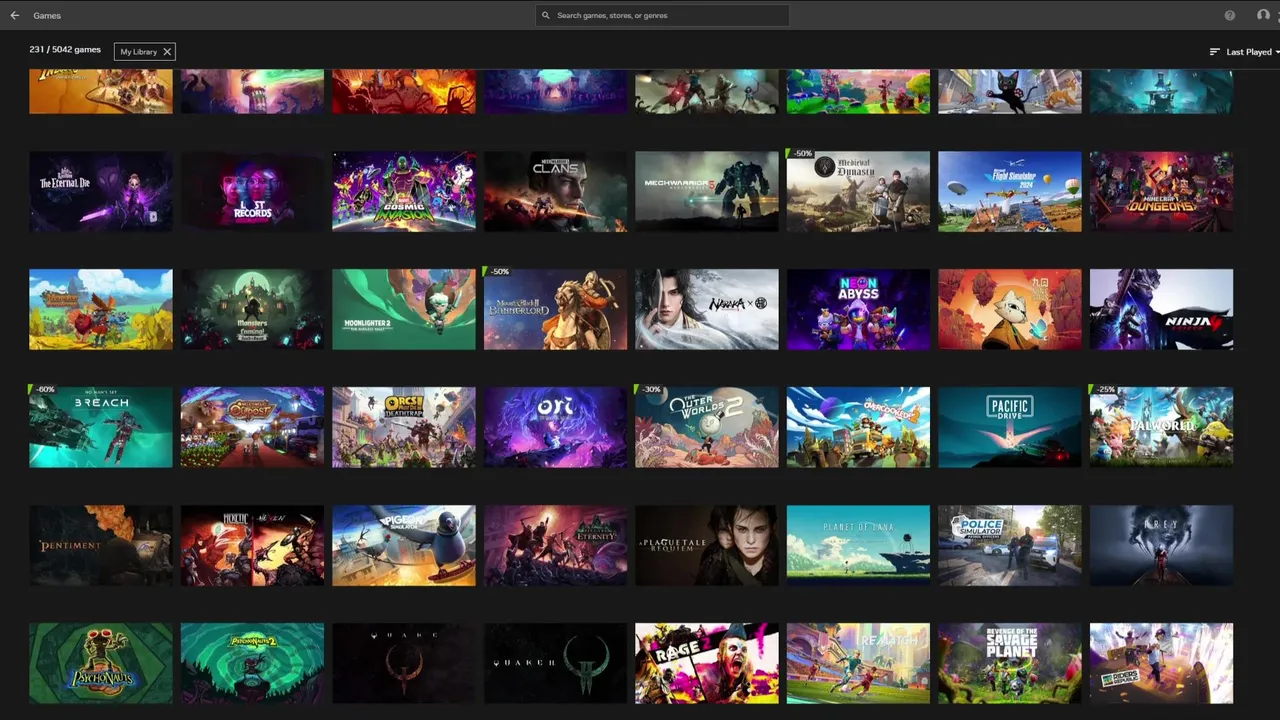Open the user account profile icon

point(1263,15)
